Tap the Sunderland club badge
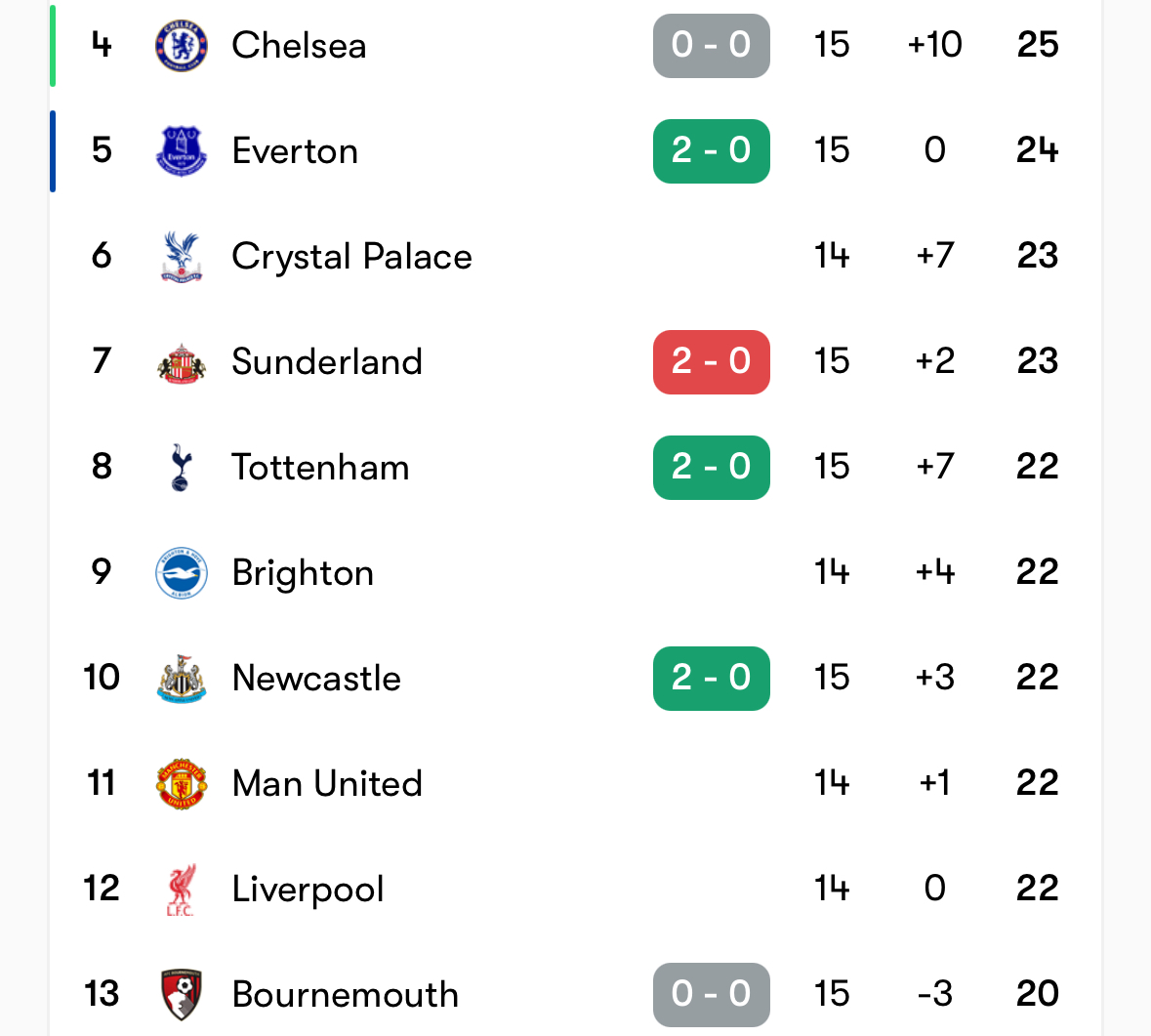The width and height of the screenshot is (1151, 1036). pyautogui.click(x=182, y=362)
